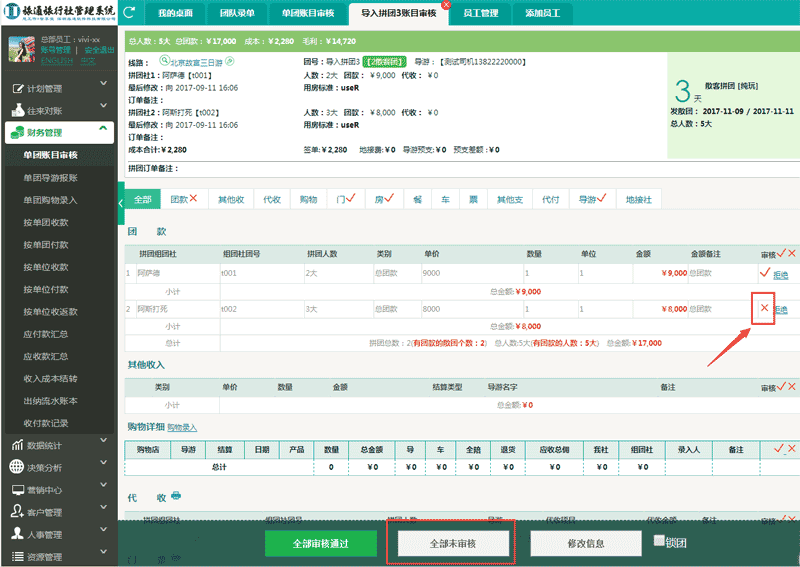800x567 pixels.
Task: Click 拒绝 on the 阿斯打死 row
Action: pos(781,309)
